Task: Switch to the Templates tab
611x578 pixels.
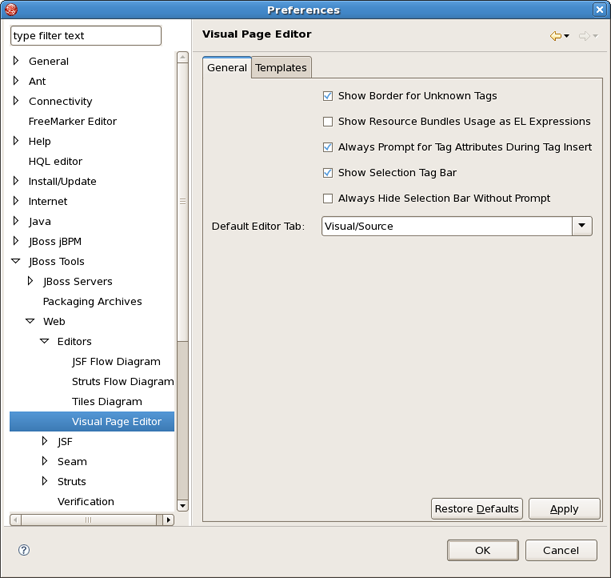Action: (281, 68)
